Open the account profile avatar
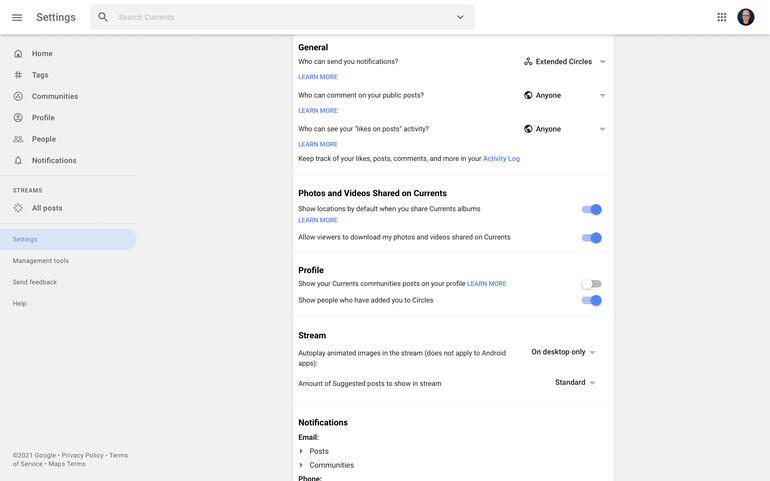This screenshot has height=481, width=770. coord(745,17)
